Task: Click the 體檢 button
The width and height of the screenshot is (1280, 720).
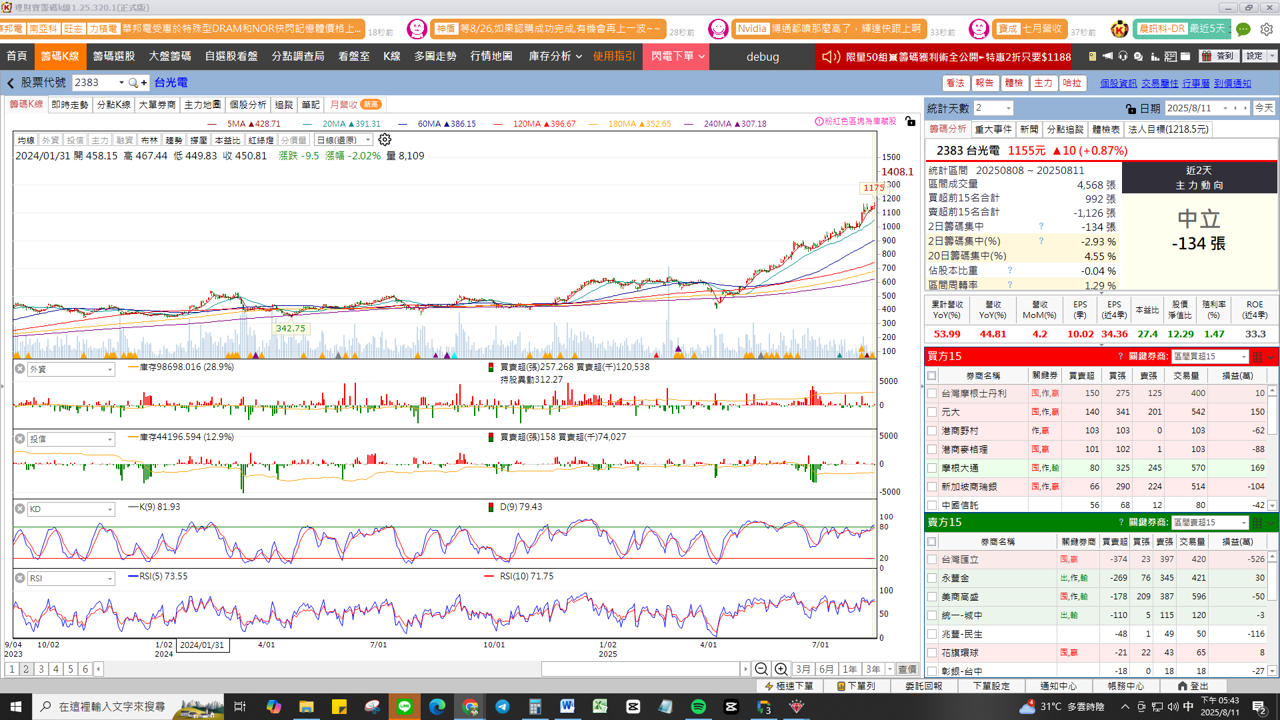Action: pos(1014,83)
